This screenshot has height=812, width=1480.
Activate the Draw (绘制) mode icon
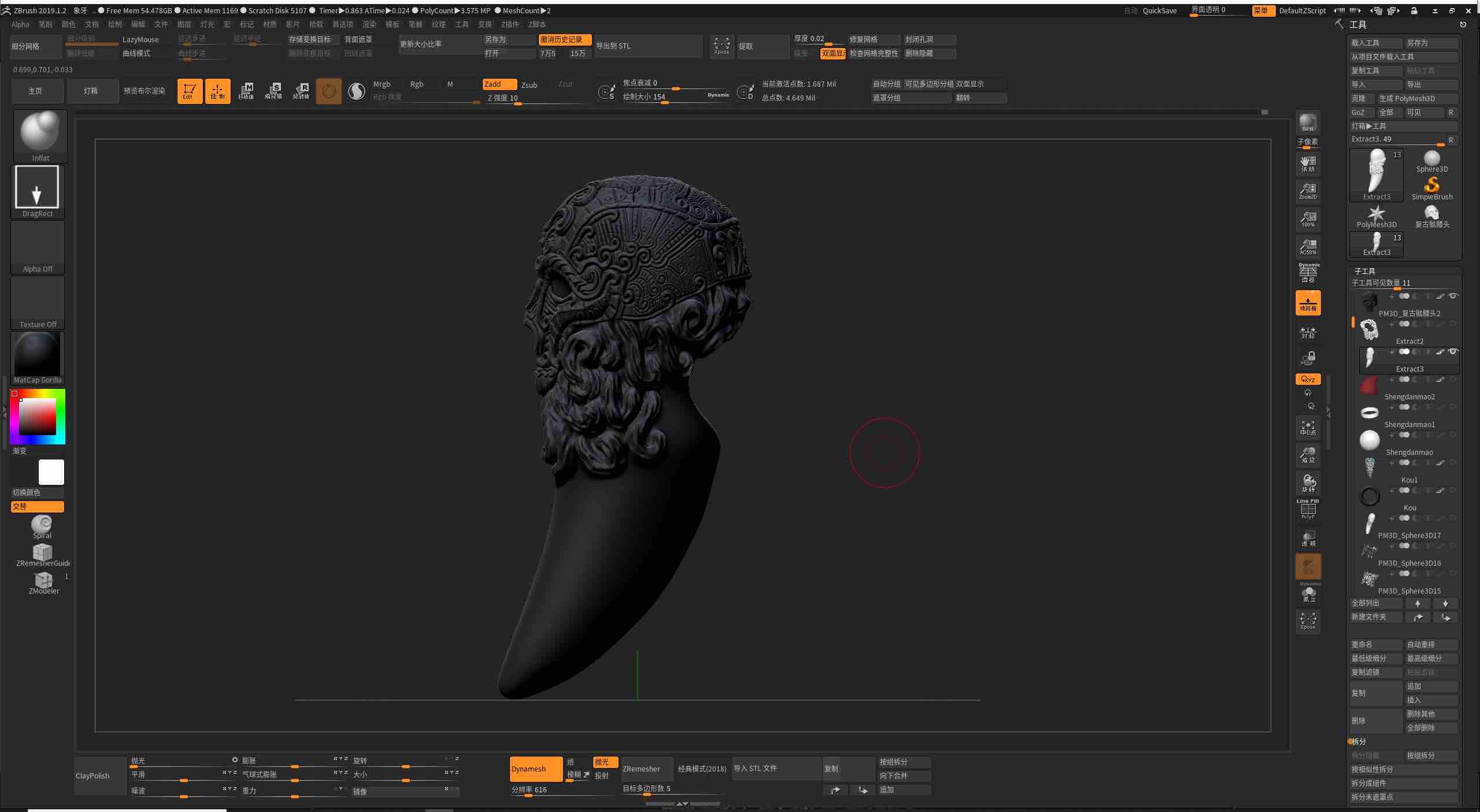pos(218,91)
